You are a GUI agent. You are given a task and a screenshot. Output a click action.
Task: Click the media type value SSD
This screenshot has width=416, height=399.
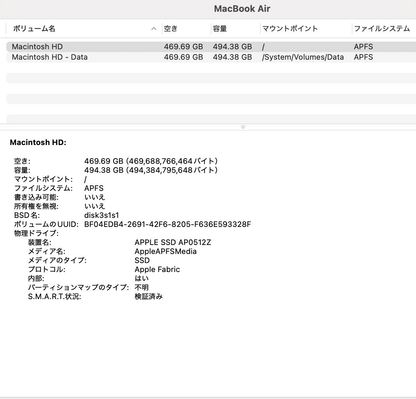(x=142, y=260)
